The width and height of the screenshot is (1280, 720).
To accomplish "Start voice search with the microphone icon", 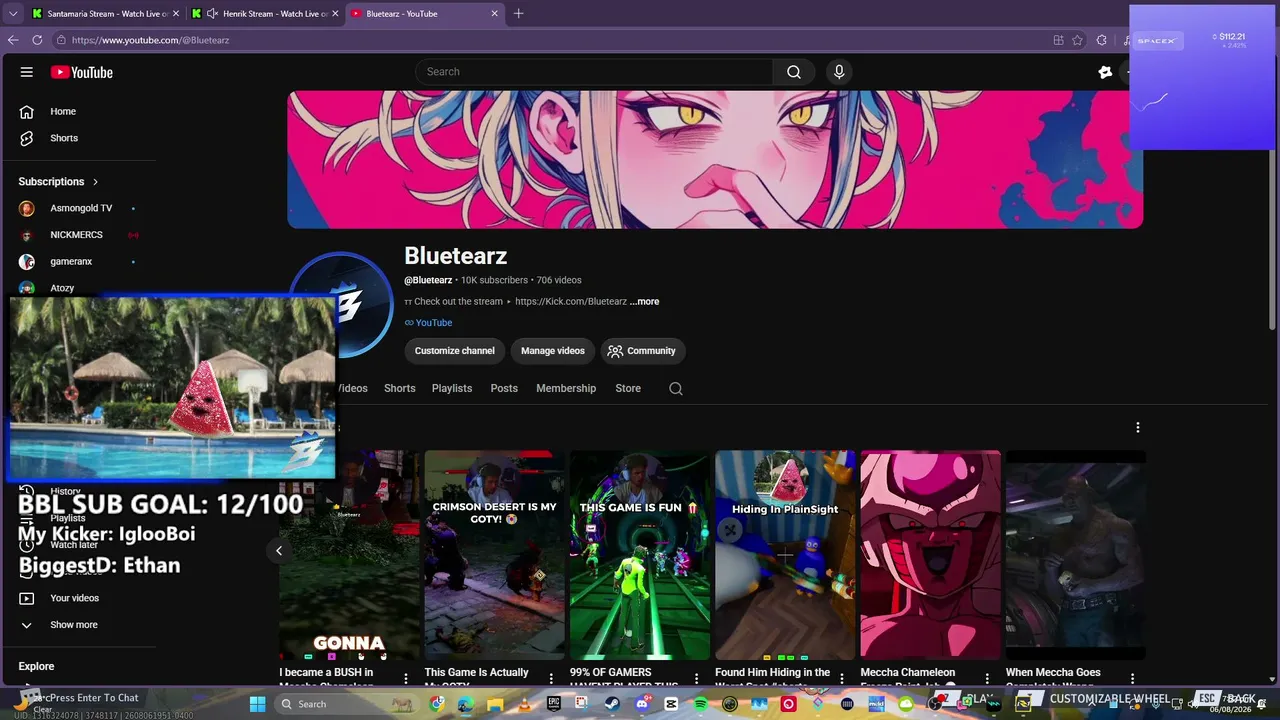I will (x=839, y=72).
